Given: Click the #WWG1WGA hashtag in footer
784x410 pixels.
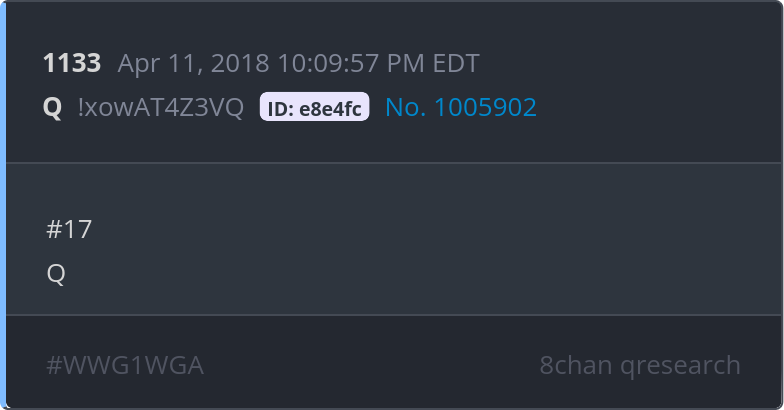Looking at the screenshot, I should (125, 365).
